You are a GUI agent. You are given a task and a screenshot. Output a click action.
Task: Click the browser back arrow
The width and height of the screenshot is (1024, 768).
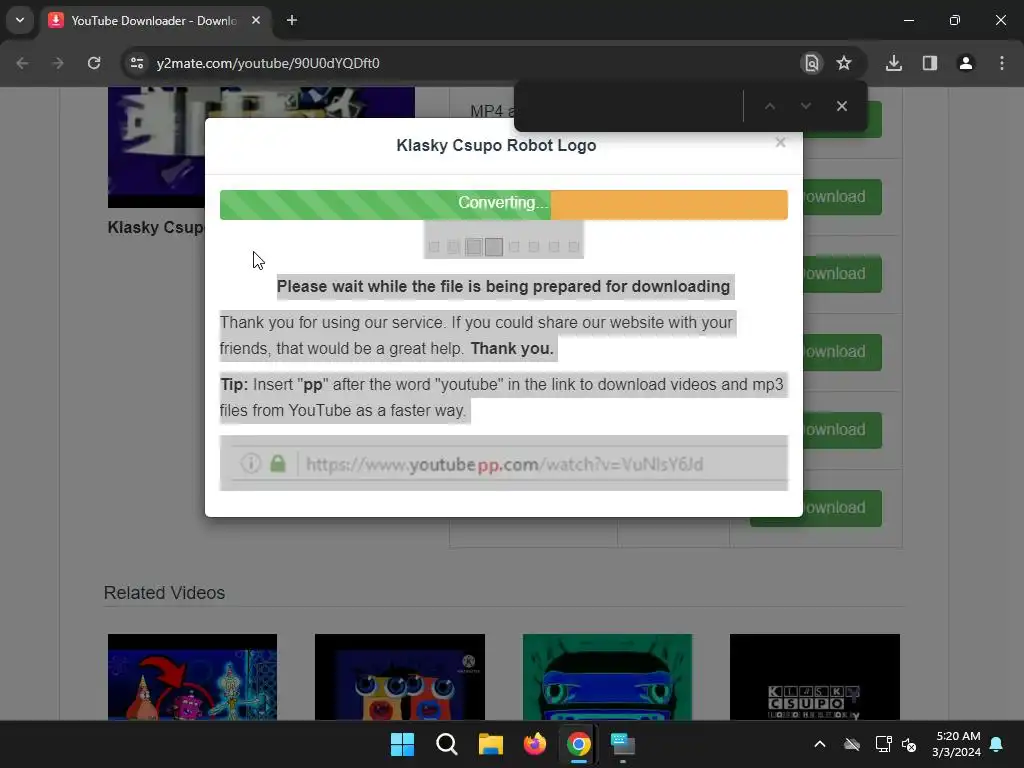point(22,63)
